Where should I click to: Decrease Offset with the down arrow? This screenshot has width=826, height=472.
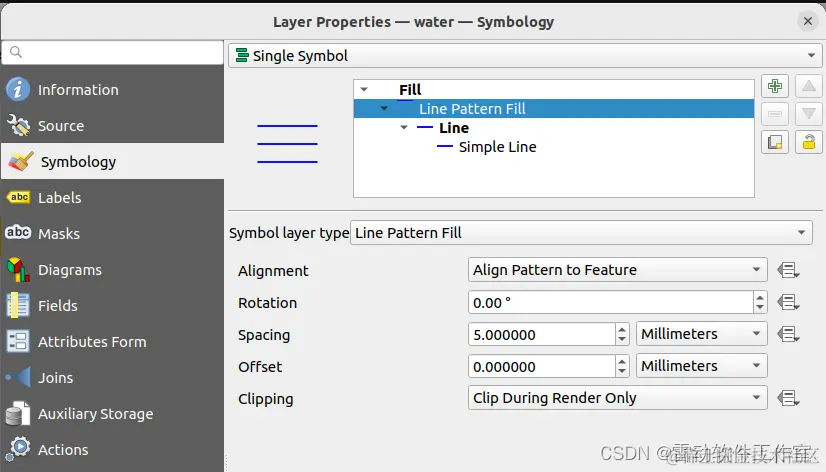pyautogui.click(x=622, y=371)
